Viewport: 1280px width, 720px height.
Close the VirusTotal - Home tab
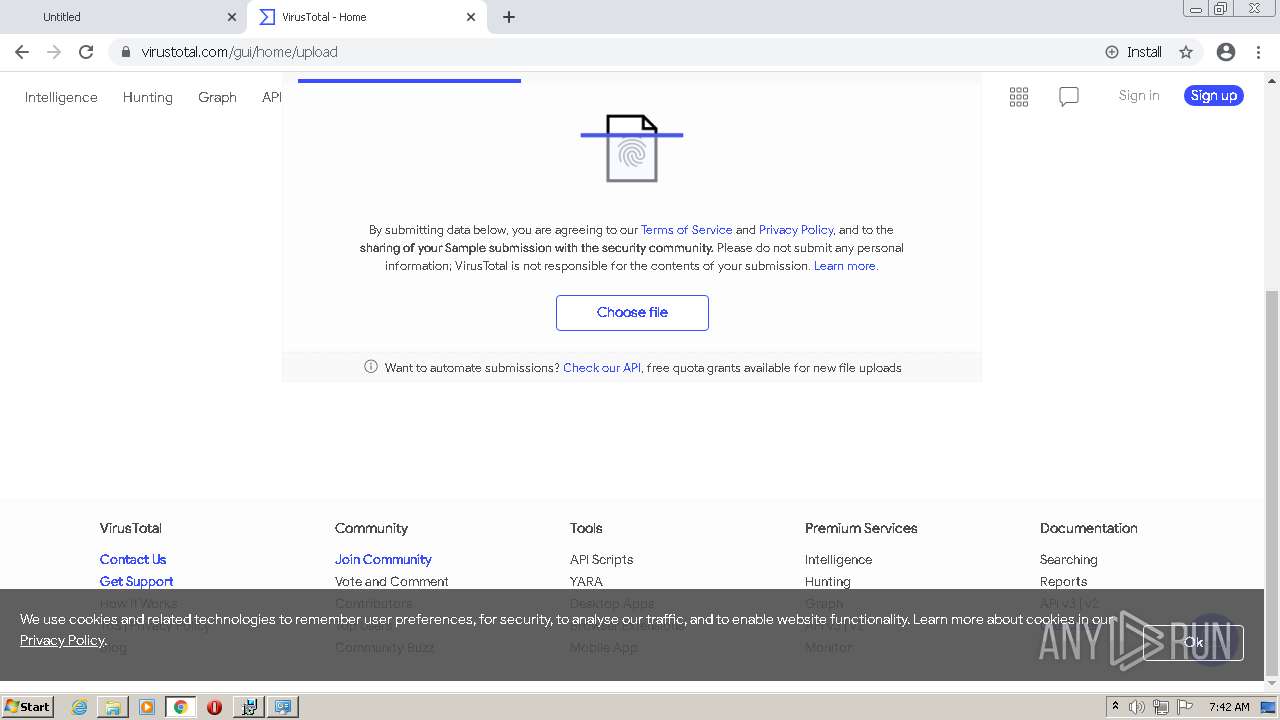[471, 17]
